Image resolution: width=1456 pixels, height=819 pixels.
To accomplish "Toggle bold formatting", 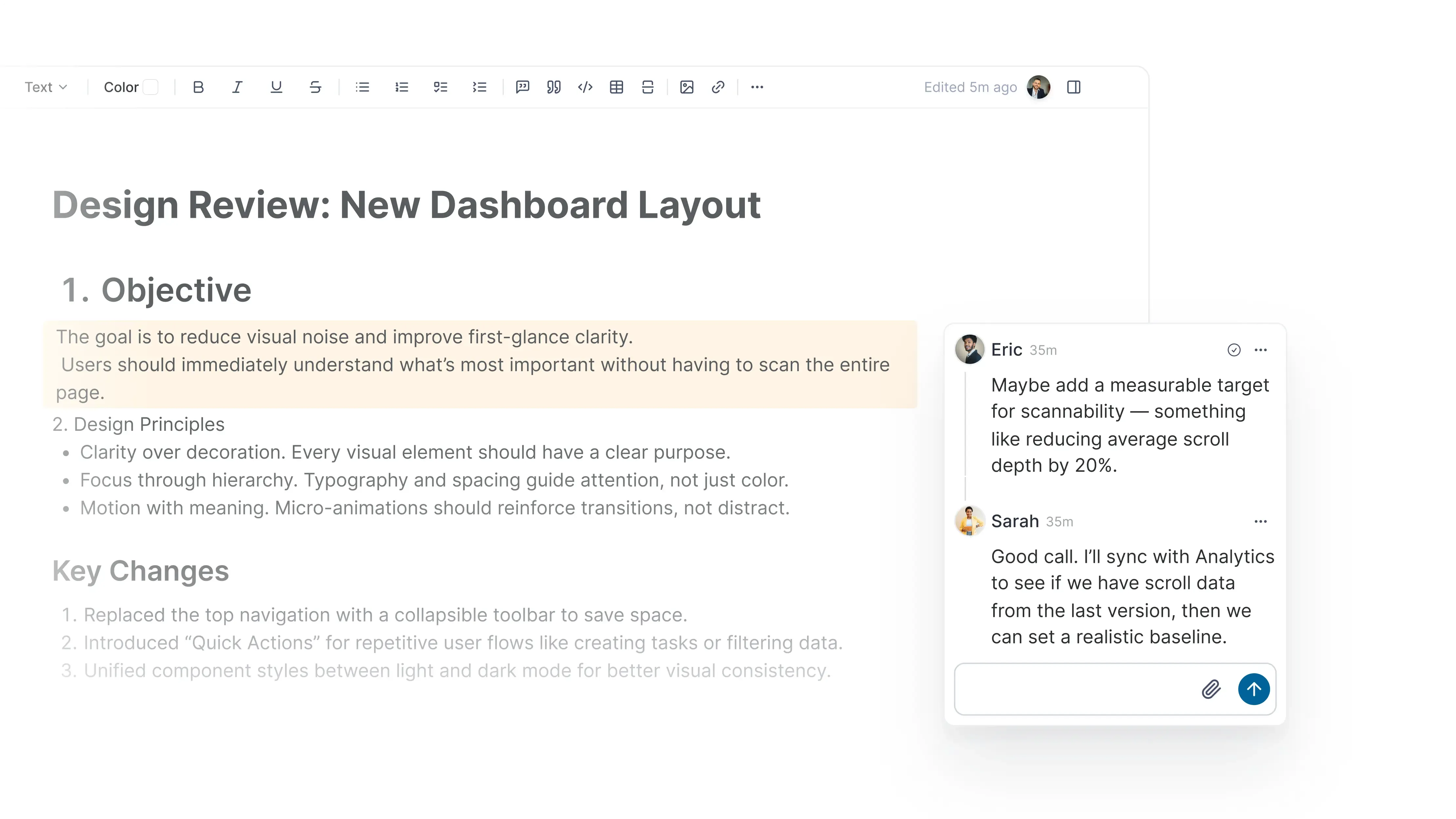I will [x=199, y=87].
